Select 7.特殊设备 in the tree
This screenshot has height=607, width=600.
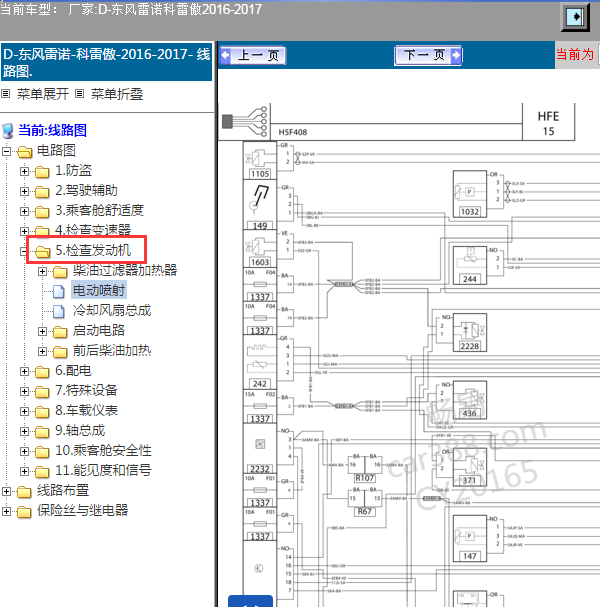coord(86,391)
